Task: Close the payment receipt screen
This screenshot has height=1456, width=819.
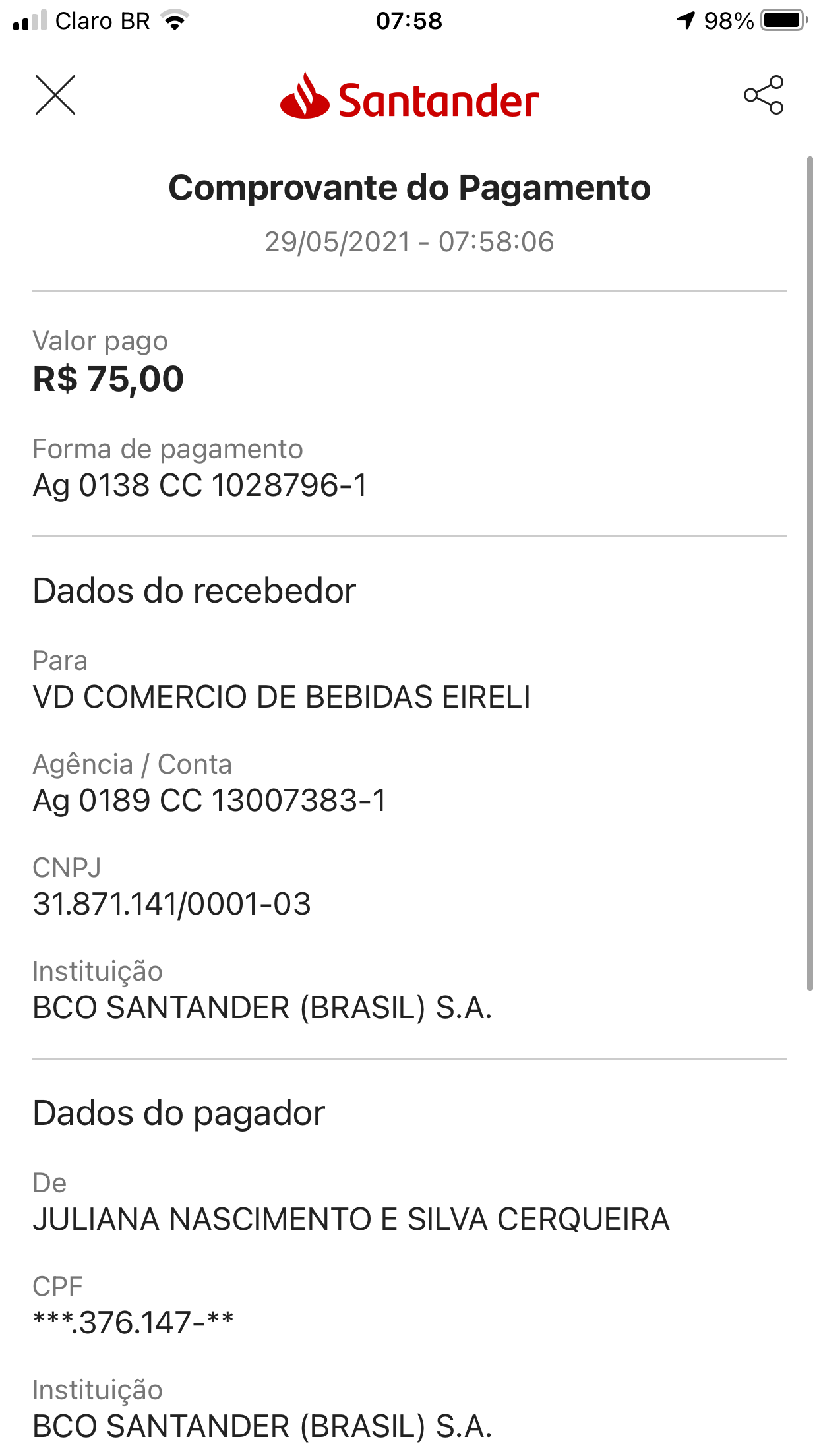Action: pos(55,95)
